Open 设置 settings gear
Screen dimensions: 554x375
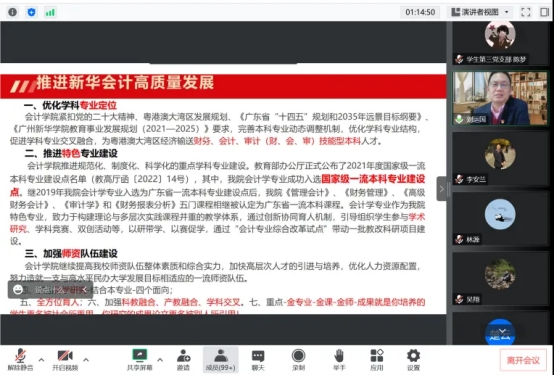[413, 360]
